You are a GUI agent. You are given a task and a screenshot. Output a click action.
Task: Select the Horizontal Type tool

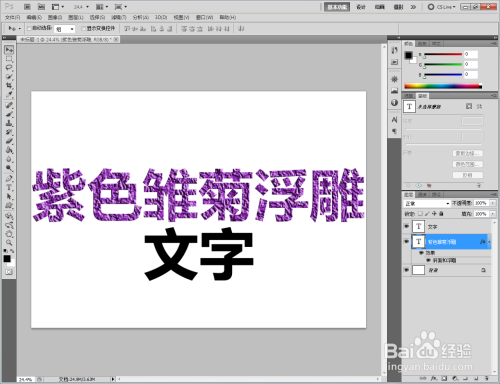[9, 187]
